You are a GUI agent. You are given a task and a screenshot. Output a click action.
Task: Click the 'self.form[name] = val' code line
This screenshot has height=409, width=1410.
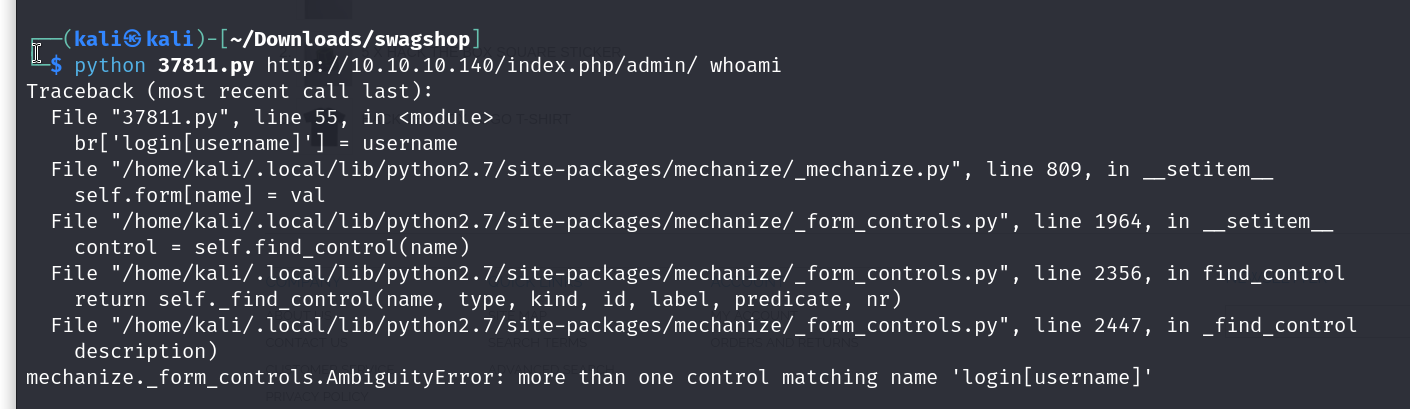[x=200, y=196]
